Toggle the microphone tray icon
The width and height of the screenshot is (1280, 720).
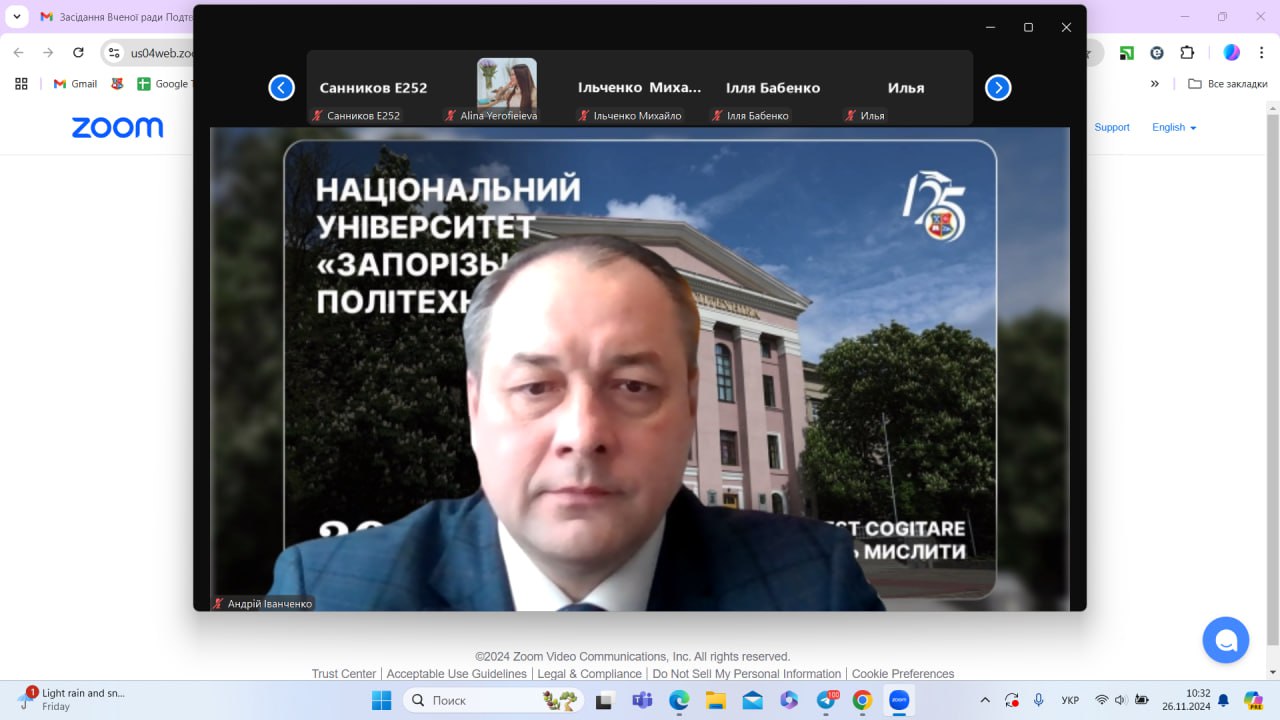point(1039,700)
